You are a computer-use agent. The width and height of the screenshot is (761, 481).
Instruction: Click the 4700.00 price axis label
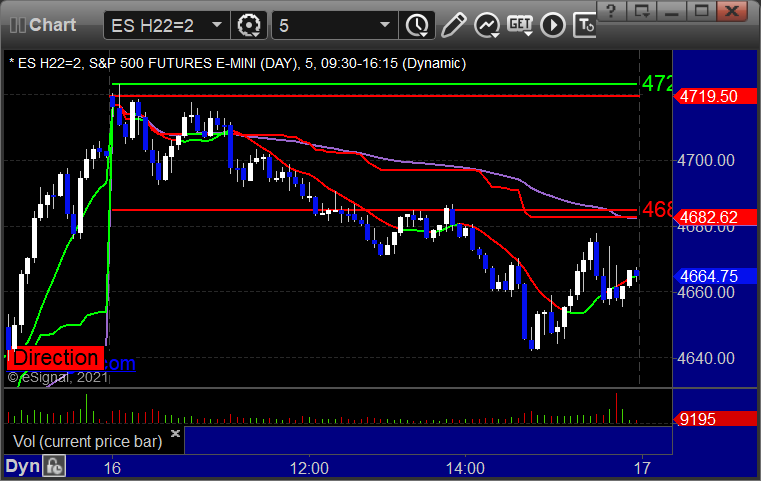706,161
